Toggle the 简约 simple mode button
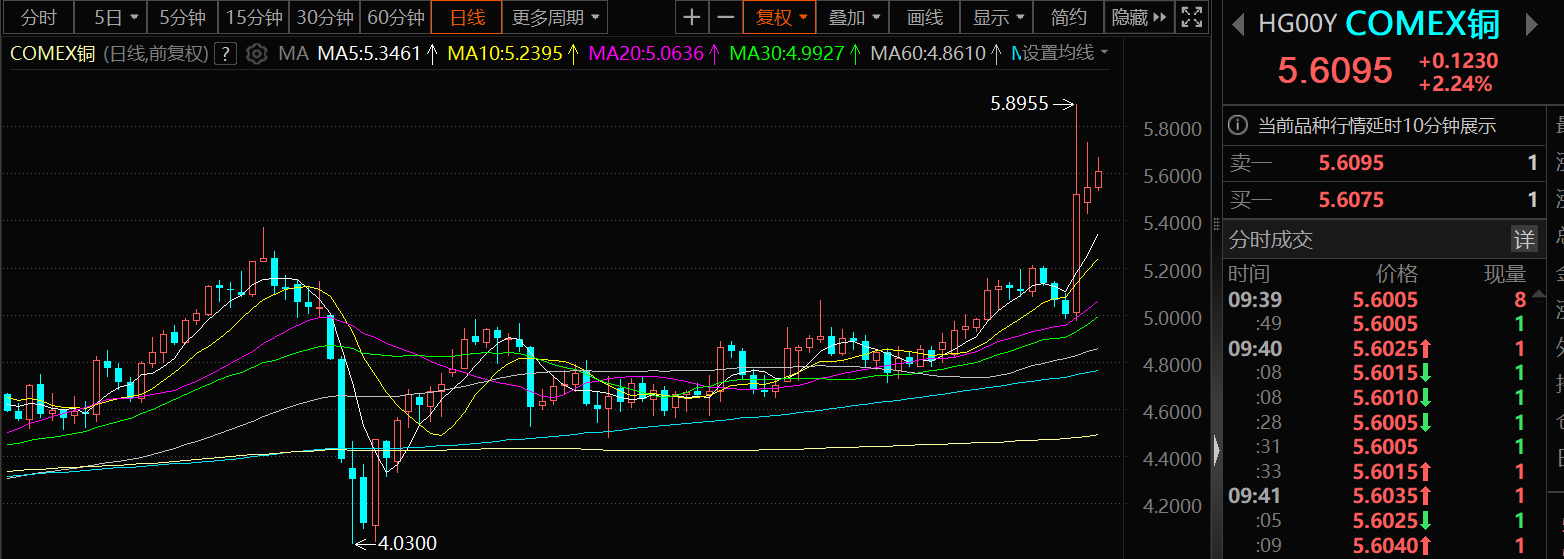 pyautogui.click(x=1069, y=17)
